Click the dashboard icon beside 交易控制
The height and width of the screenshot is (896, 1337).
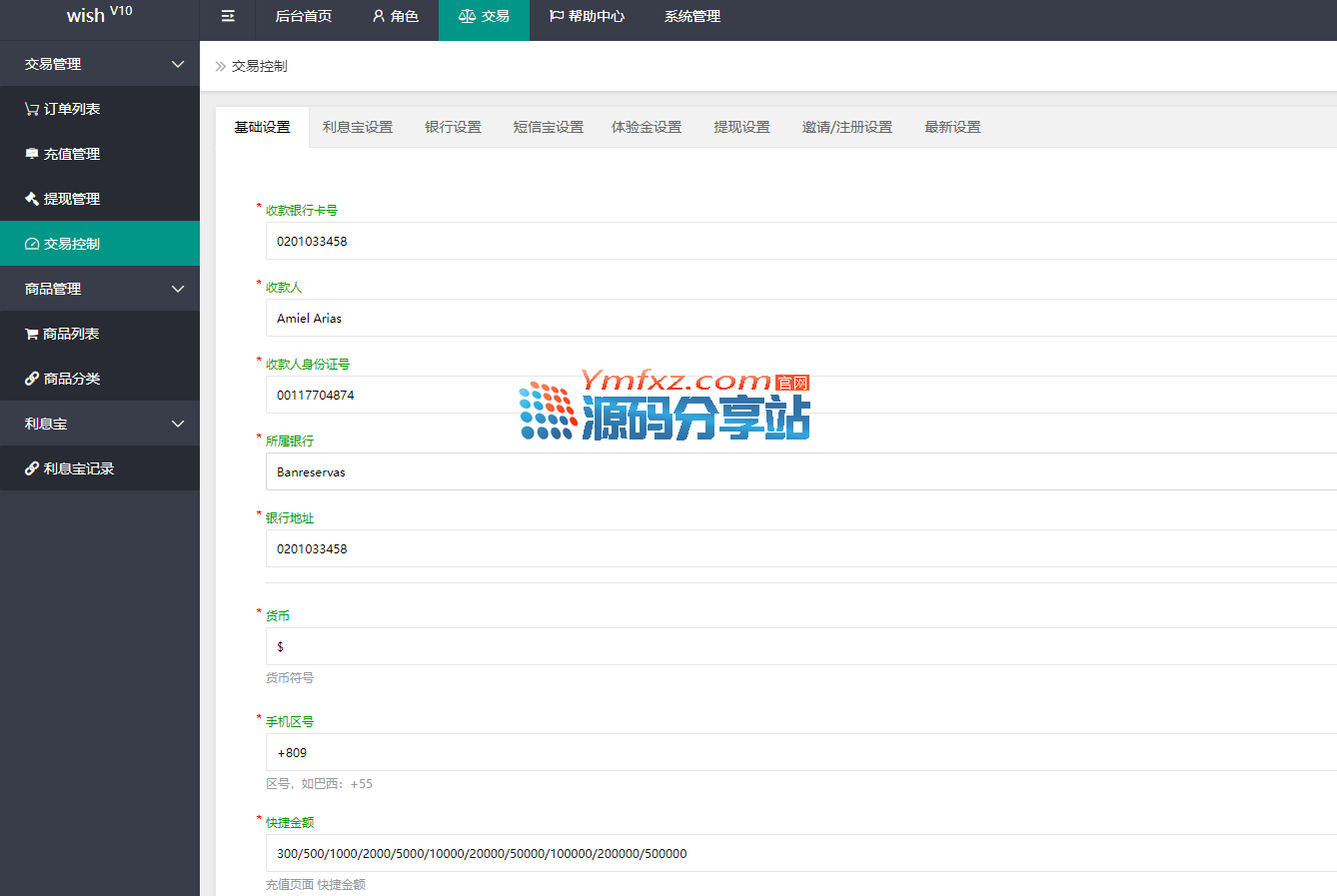tap(32, 244)
